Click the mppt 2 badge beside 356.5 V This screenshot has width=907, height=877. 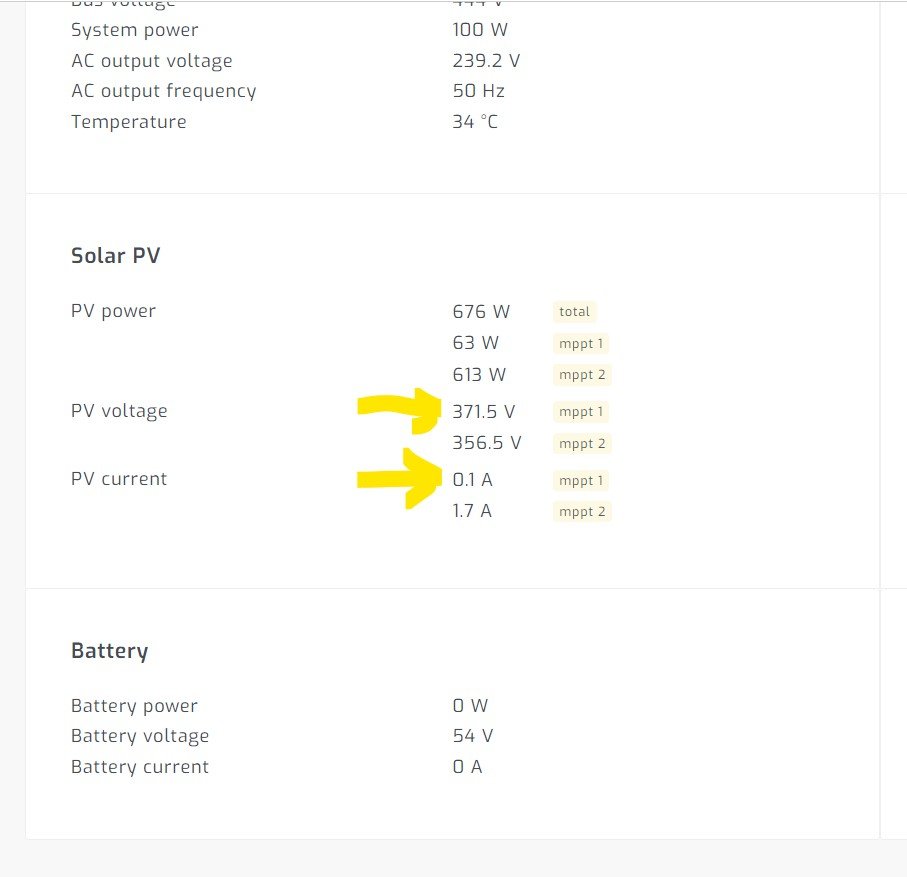tap(582, 443)
